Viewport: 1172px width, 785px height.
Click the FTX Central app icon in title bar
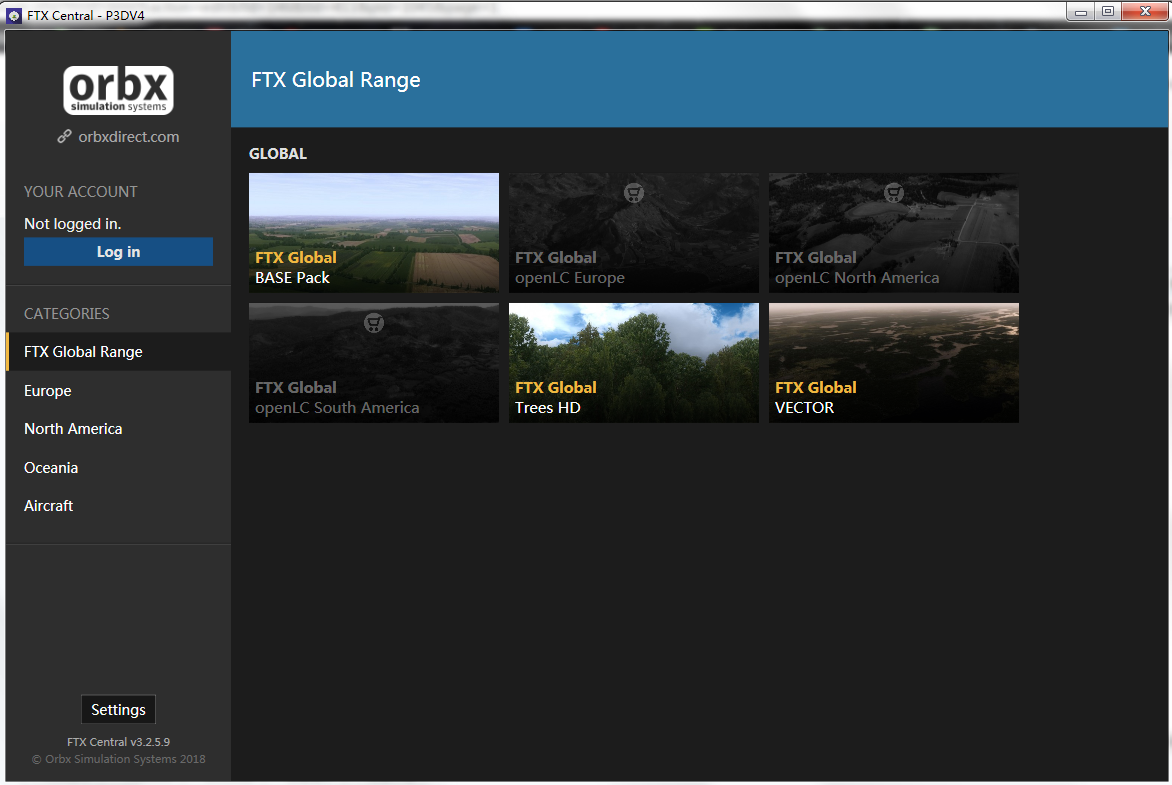pyautogui.click(x=14, y=15)
